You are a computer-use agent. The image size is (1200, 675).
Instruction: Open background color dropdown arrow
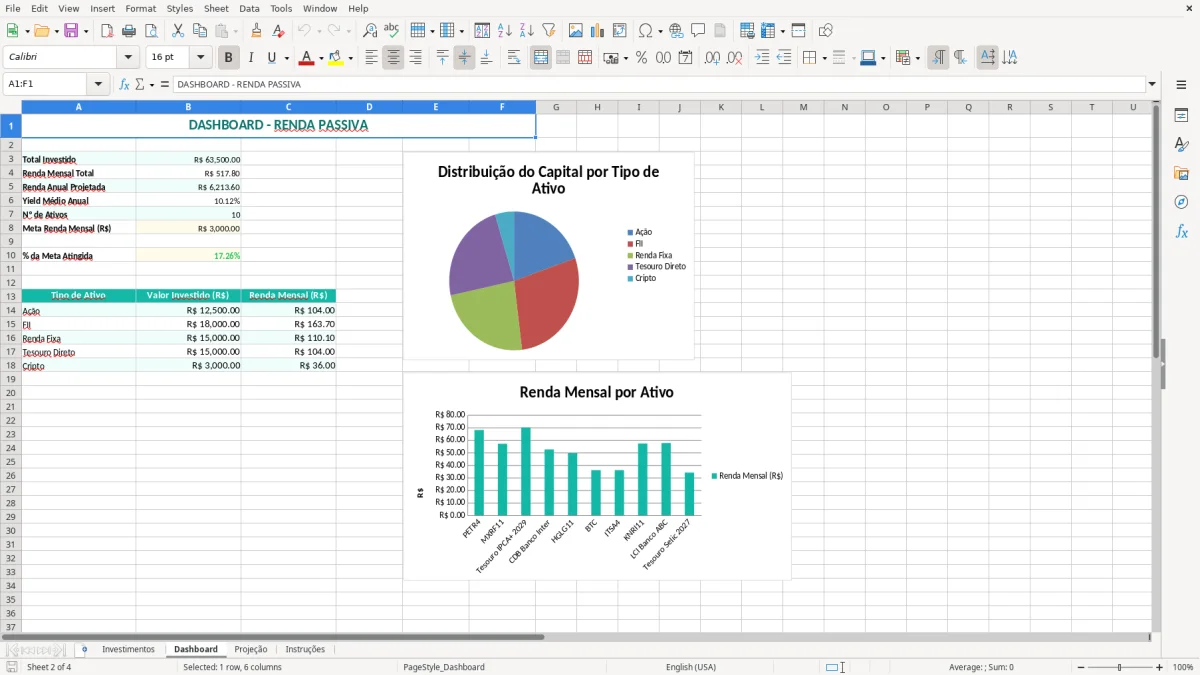(350, 58)
